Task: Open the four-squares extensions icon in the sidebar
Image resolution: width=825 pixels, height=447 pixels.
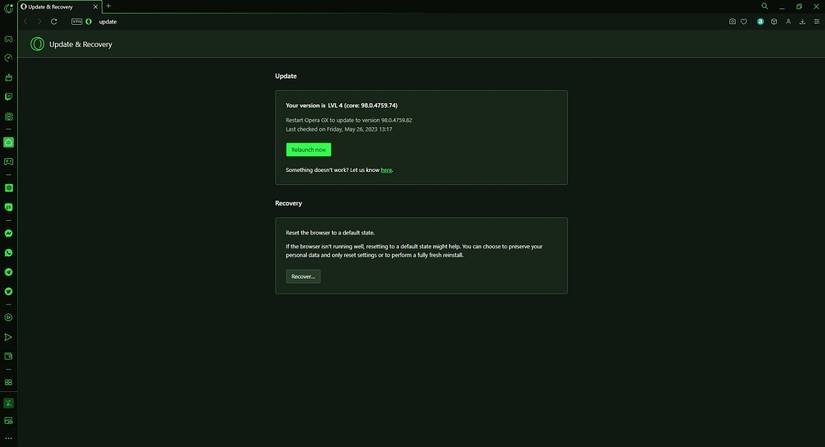Action: (x=8, y=382)
